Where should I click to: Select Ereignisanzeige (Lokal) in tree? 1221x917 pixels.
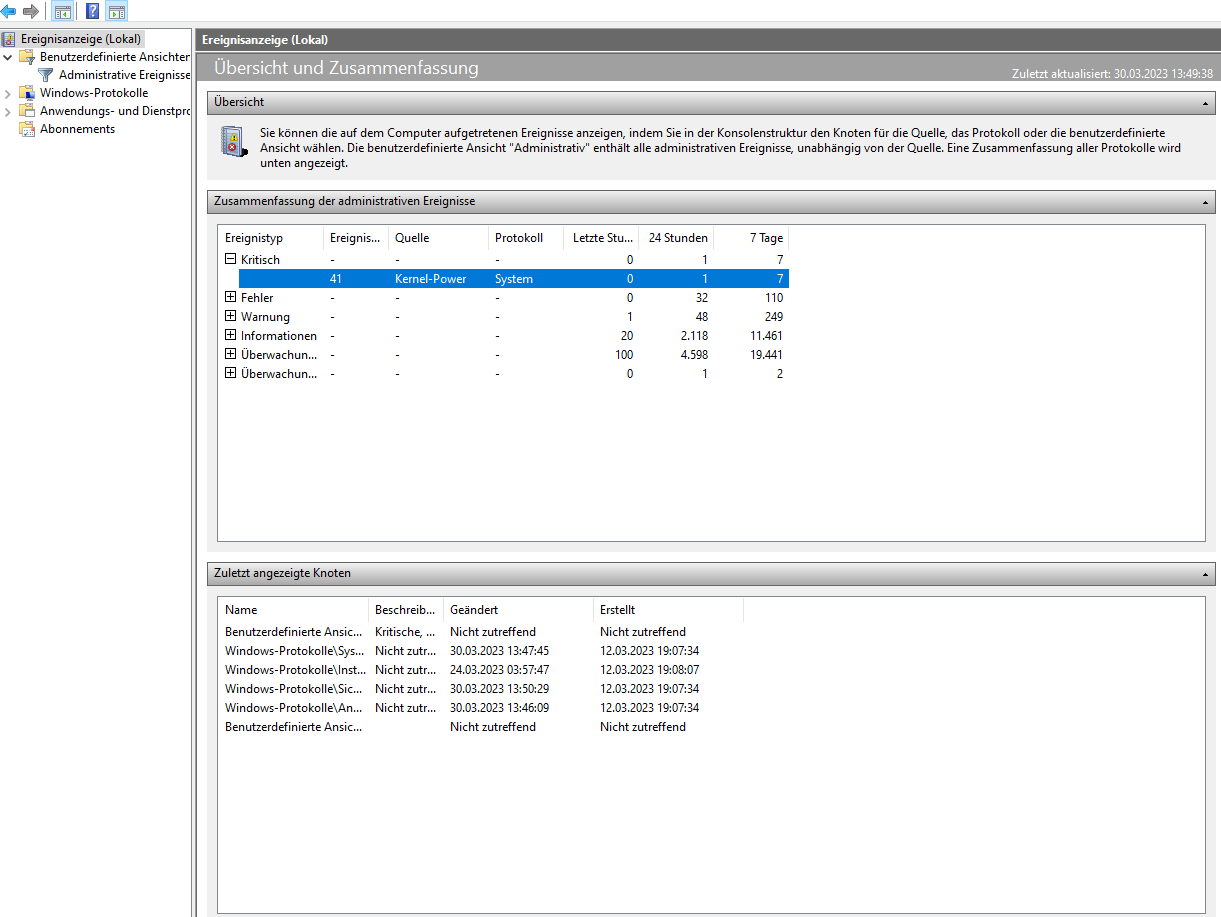point(81,39)
